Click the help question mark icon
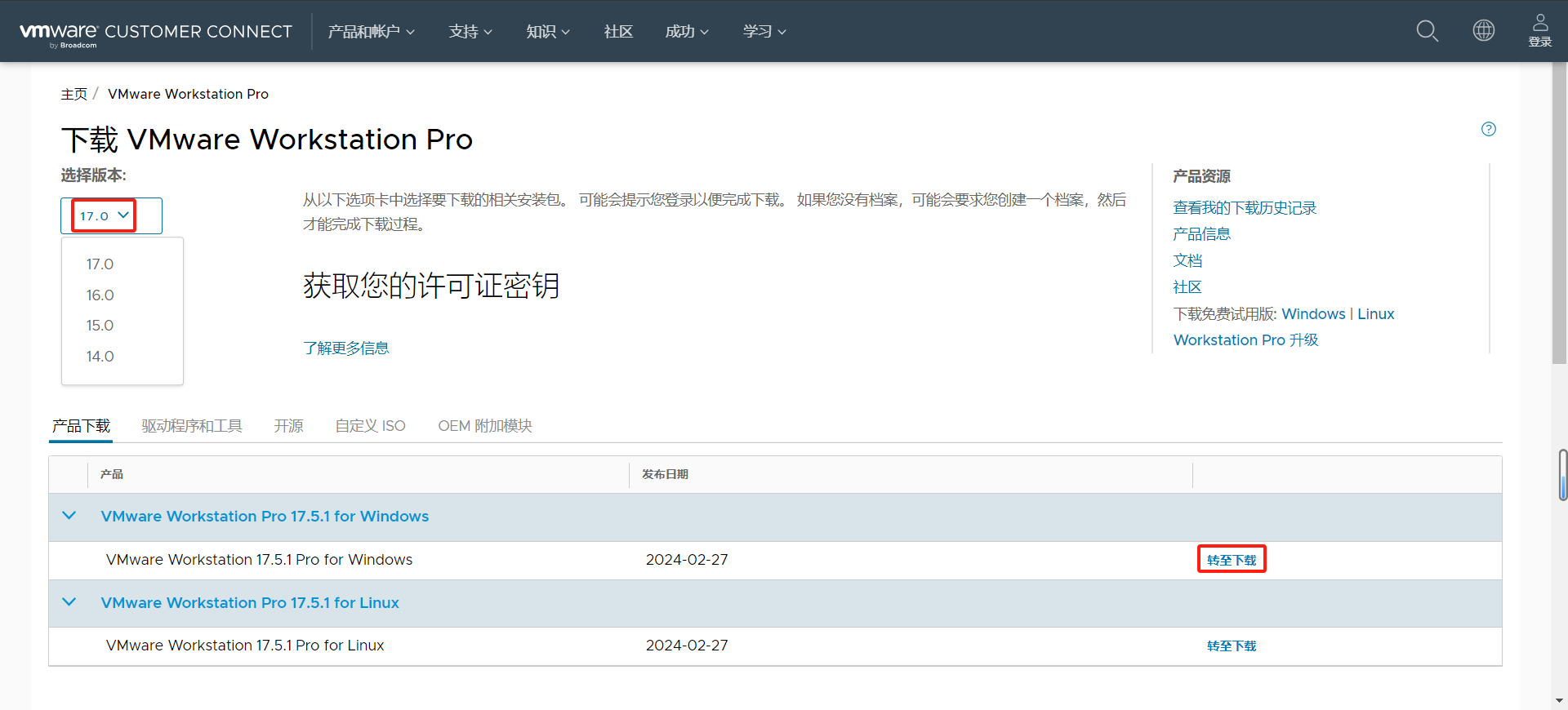The height and width of the screenshot is (710, 1568). point(1488,129)
